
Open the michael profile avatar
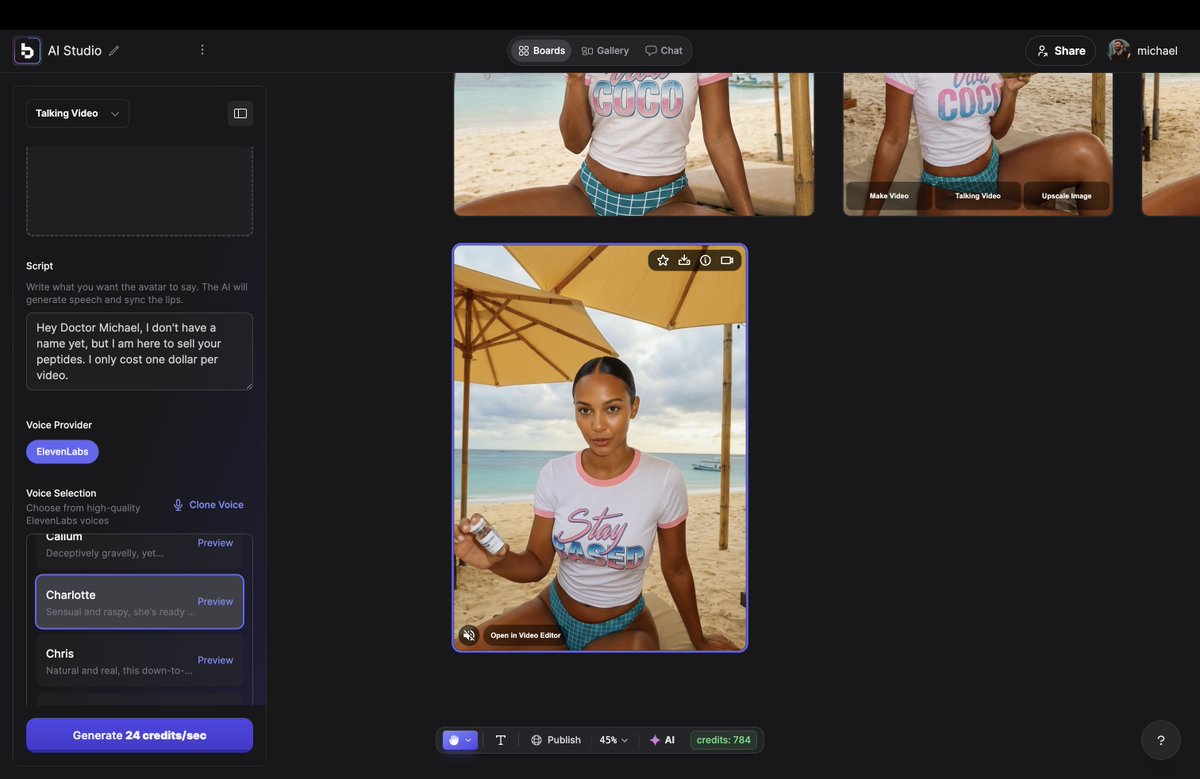[1119, 50]
